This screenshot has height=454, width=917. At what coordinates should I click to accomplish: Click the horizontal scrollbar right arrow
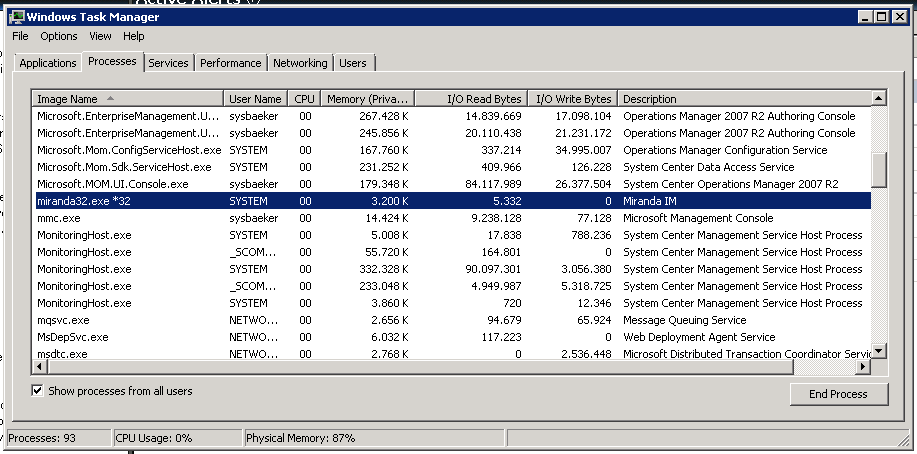click(863, 366)
